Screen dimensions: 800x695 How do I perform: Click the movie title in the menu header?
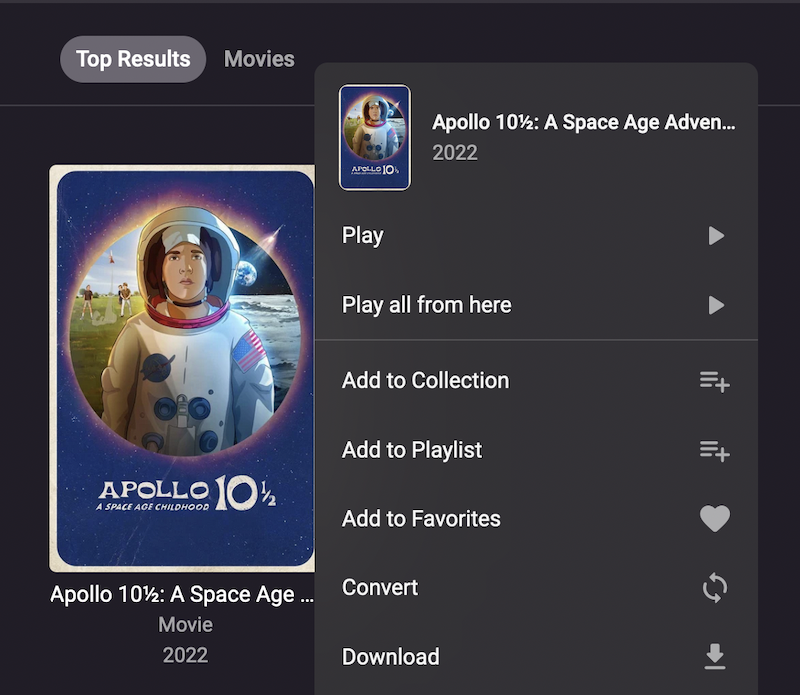coord(583,123)
